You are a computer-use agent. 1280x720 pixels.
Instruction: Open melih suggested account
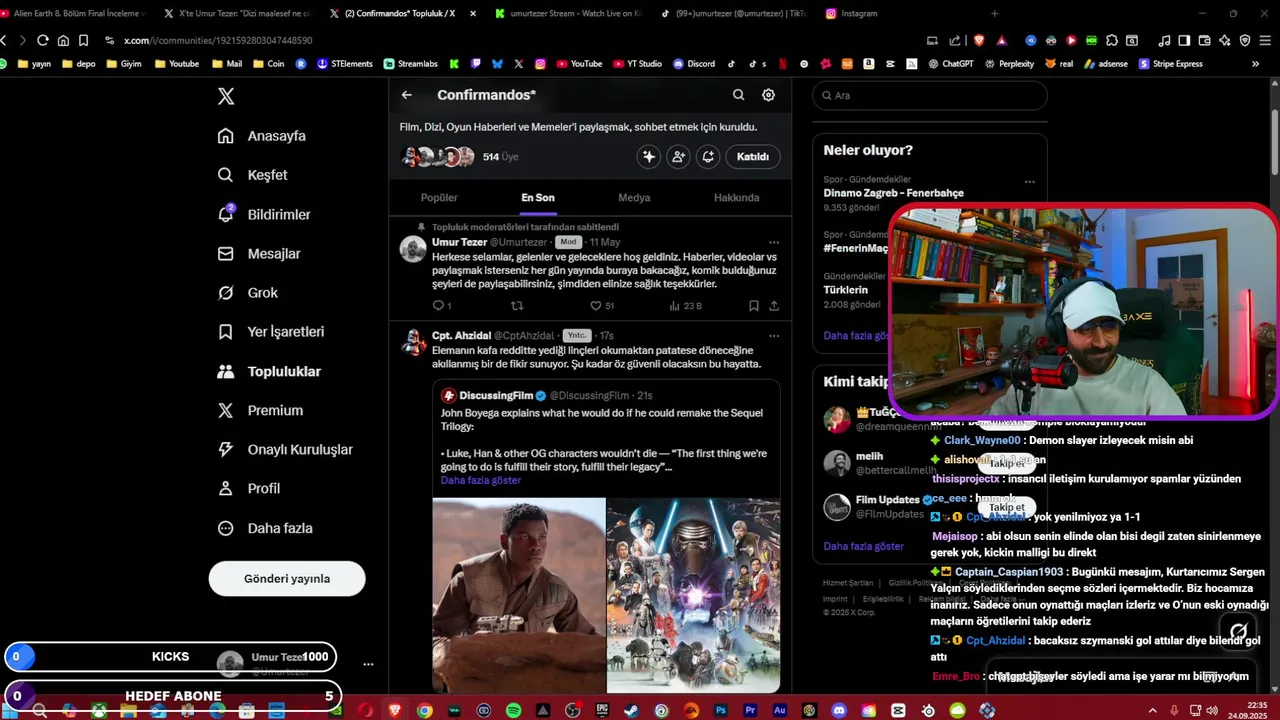pyautogui.click(x=869, y=456)
